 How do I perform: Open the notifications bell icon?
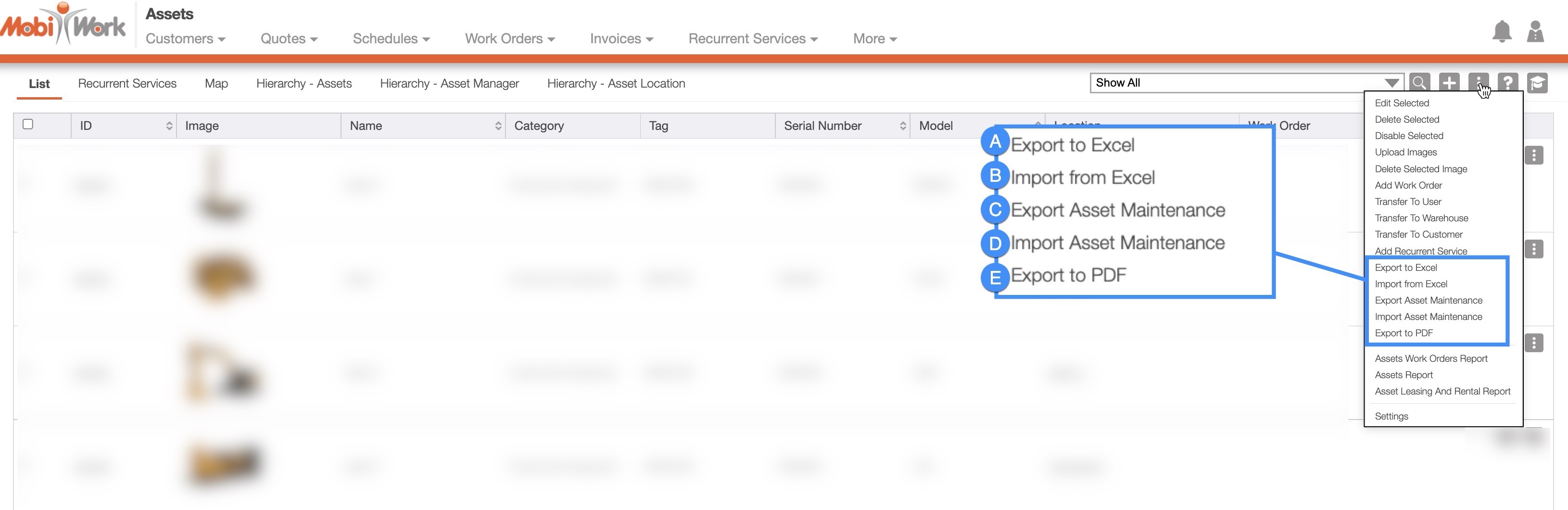click(x=1502, y=32)
